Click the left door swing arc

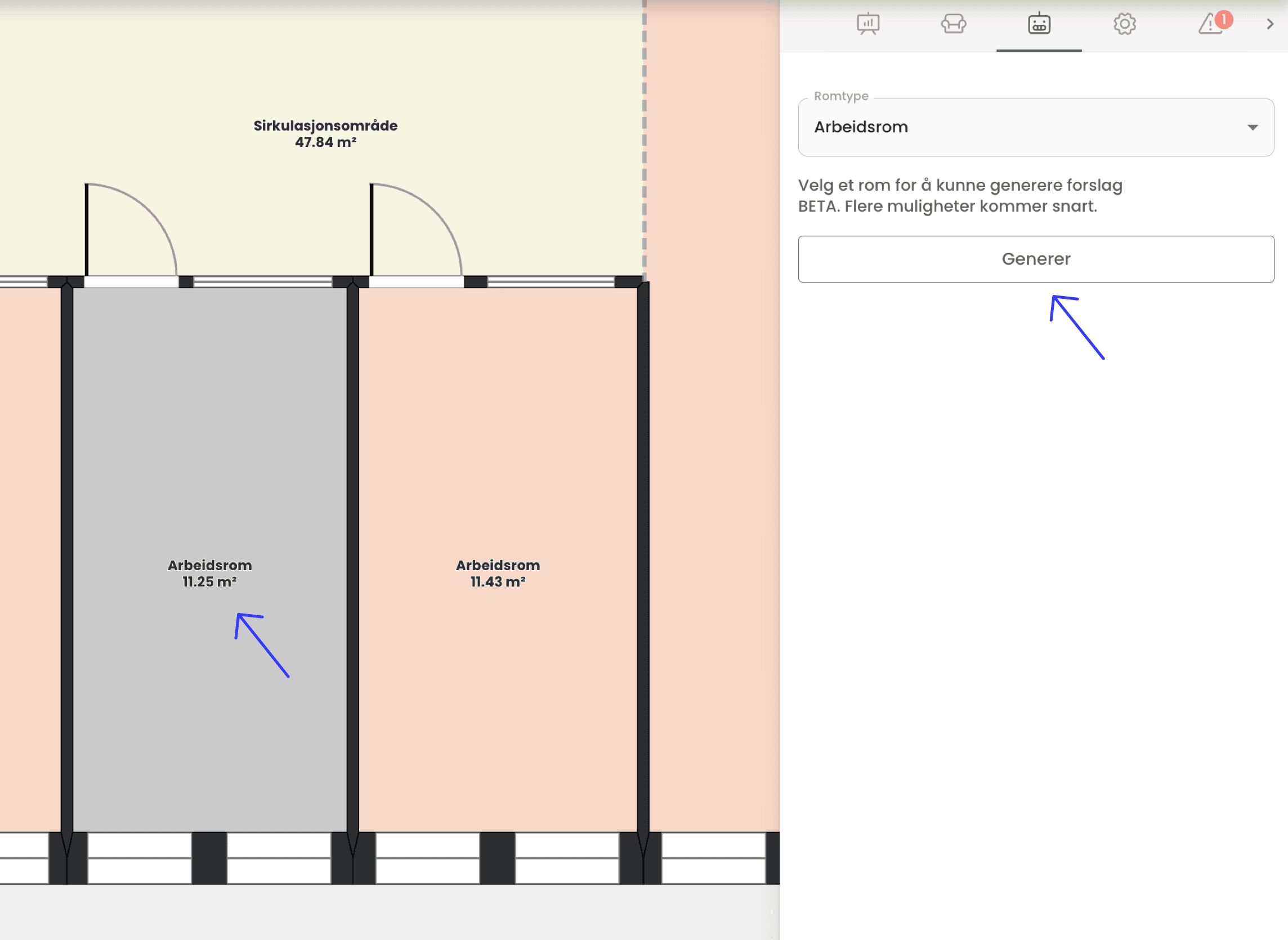[x=149, y=212]
